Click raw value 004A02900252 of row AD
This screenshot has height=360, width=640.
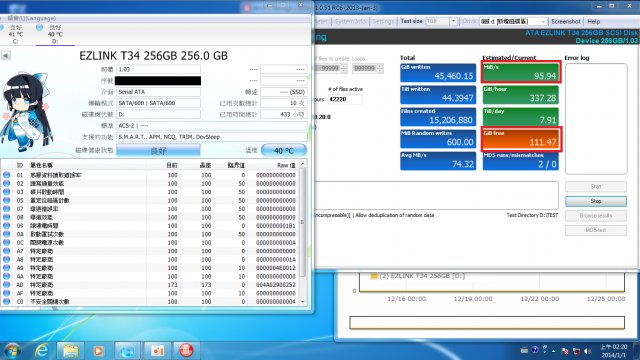click(x=276, y=284)
